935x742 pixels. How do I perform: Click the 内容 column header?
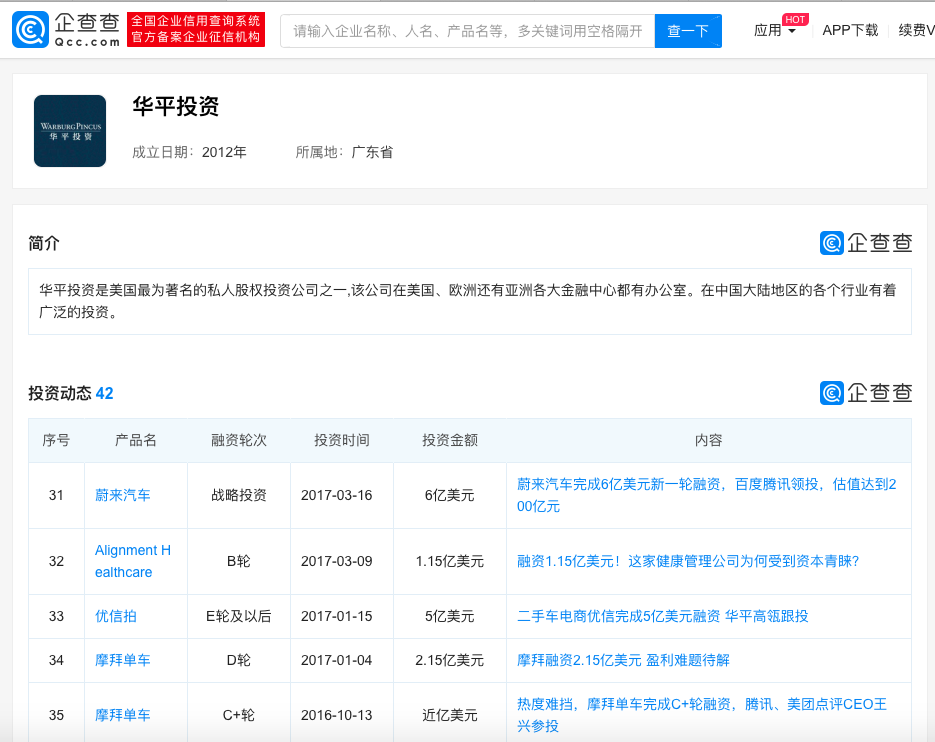[x=708, y=440]
